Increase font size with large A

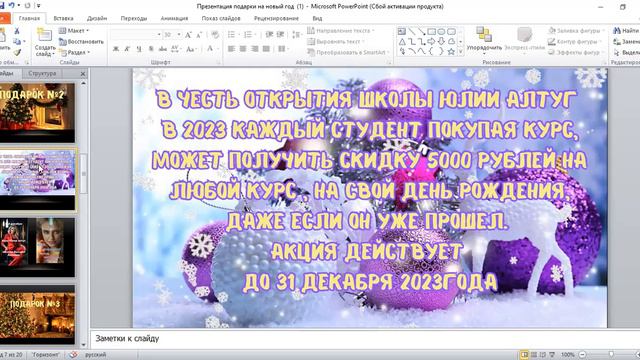click(188, 35)
